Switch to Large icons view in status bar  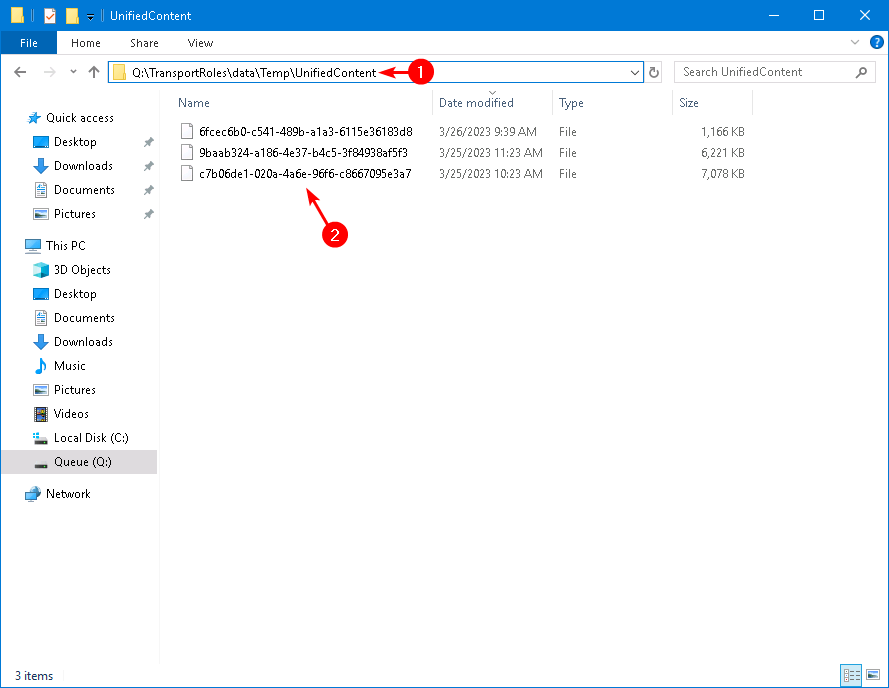(873, 675)
